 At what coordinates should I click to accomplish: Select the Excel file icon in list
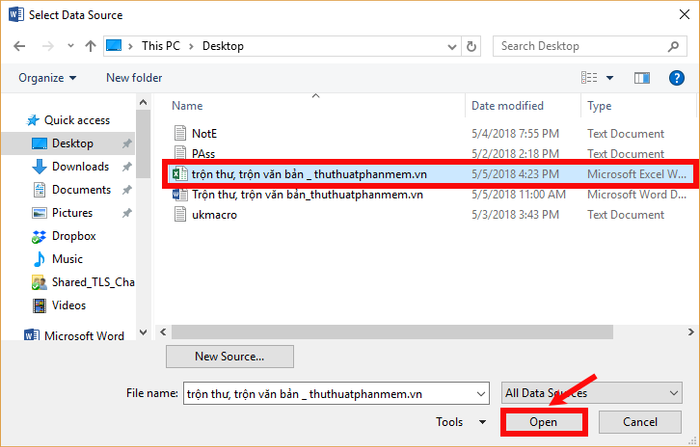coord(180,174)
